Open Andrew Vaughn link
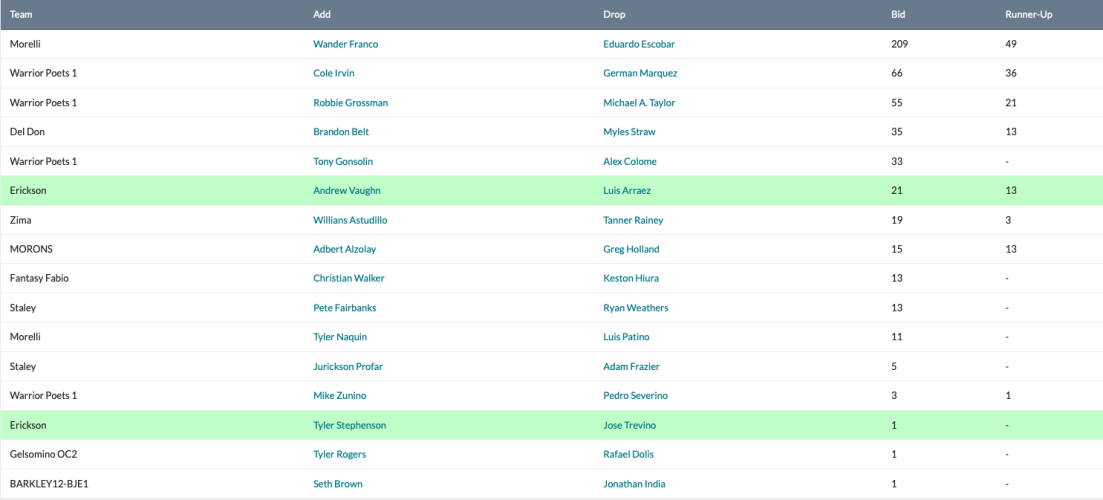The image size is (1103, 500). 345,191
